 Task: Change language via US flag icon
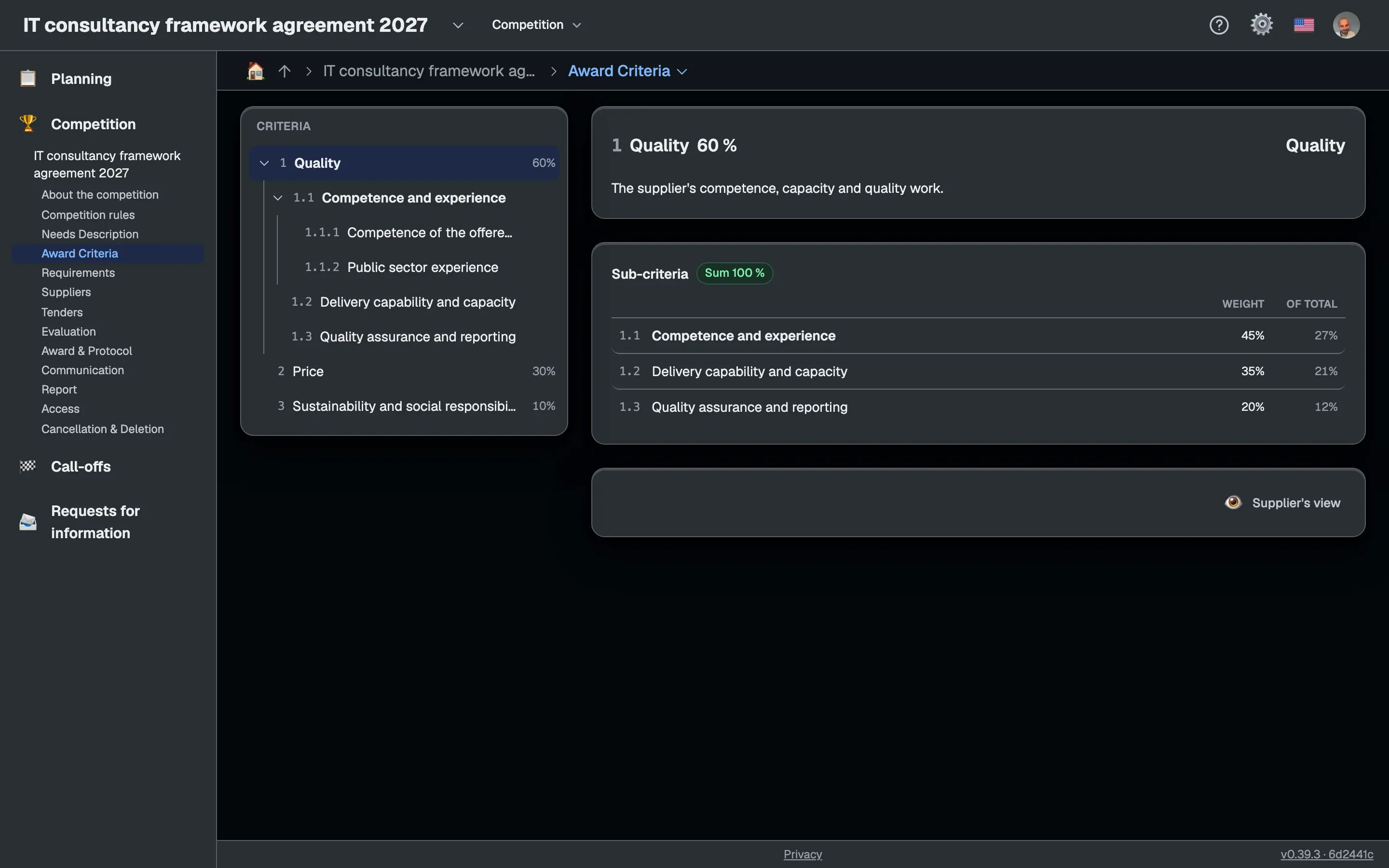pyautogui.click(x=1304, y=25)
